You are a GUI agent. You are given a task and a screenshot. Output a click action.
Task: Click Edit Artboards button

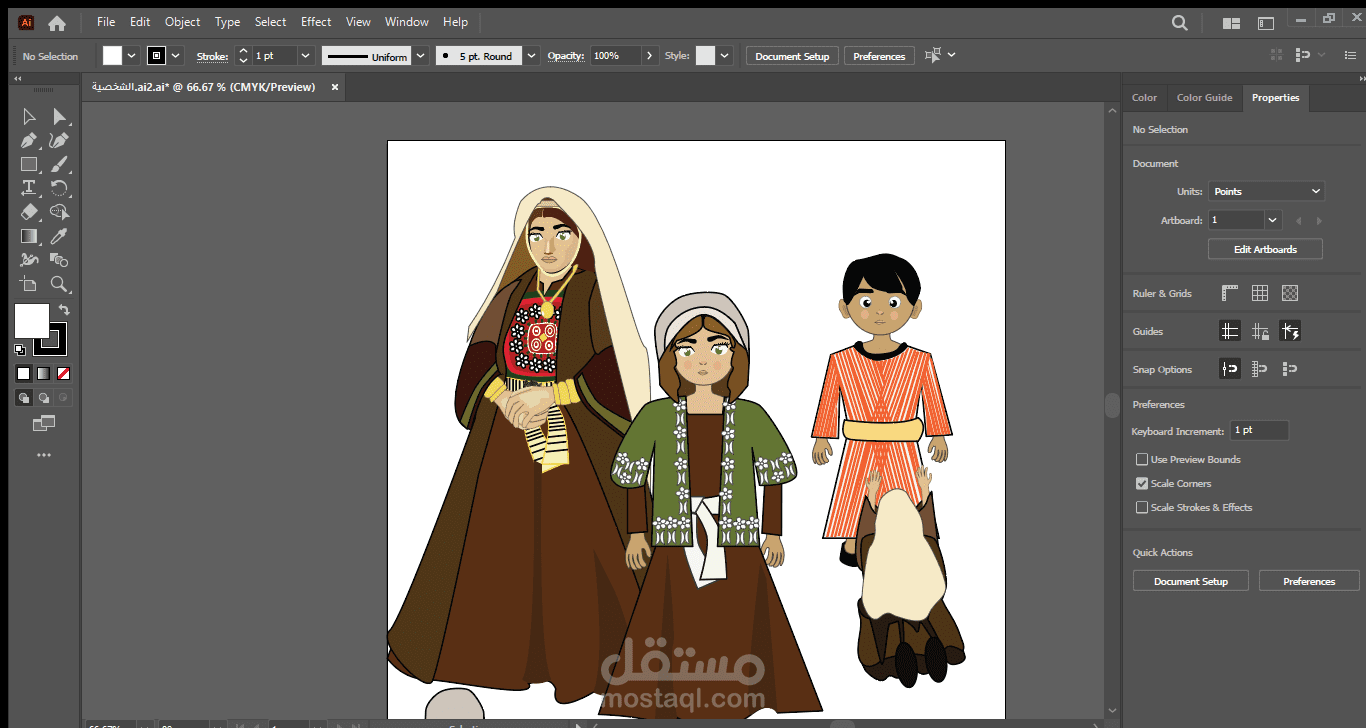pyautogui.click(x=1265, y=249)
